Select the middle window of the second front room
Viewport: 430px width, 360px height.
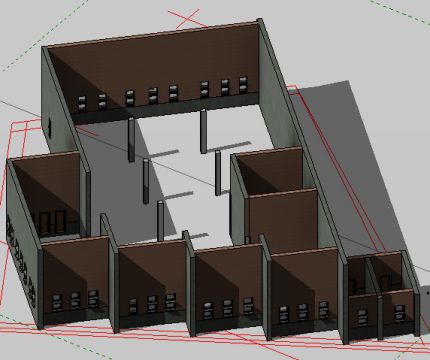pos(152,303)
